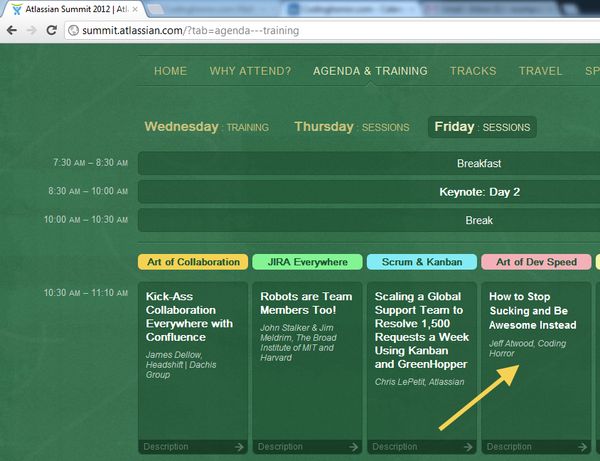Click the globe icon in address bar

pyautogui.click(x=74, y=30)
